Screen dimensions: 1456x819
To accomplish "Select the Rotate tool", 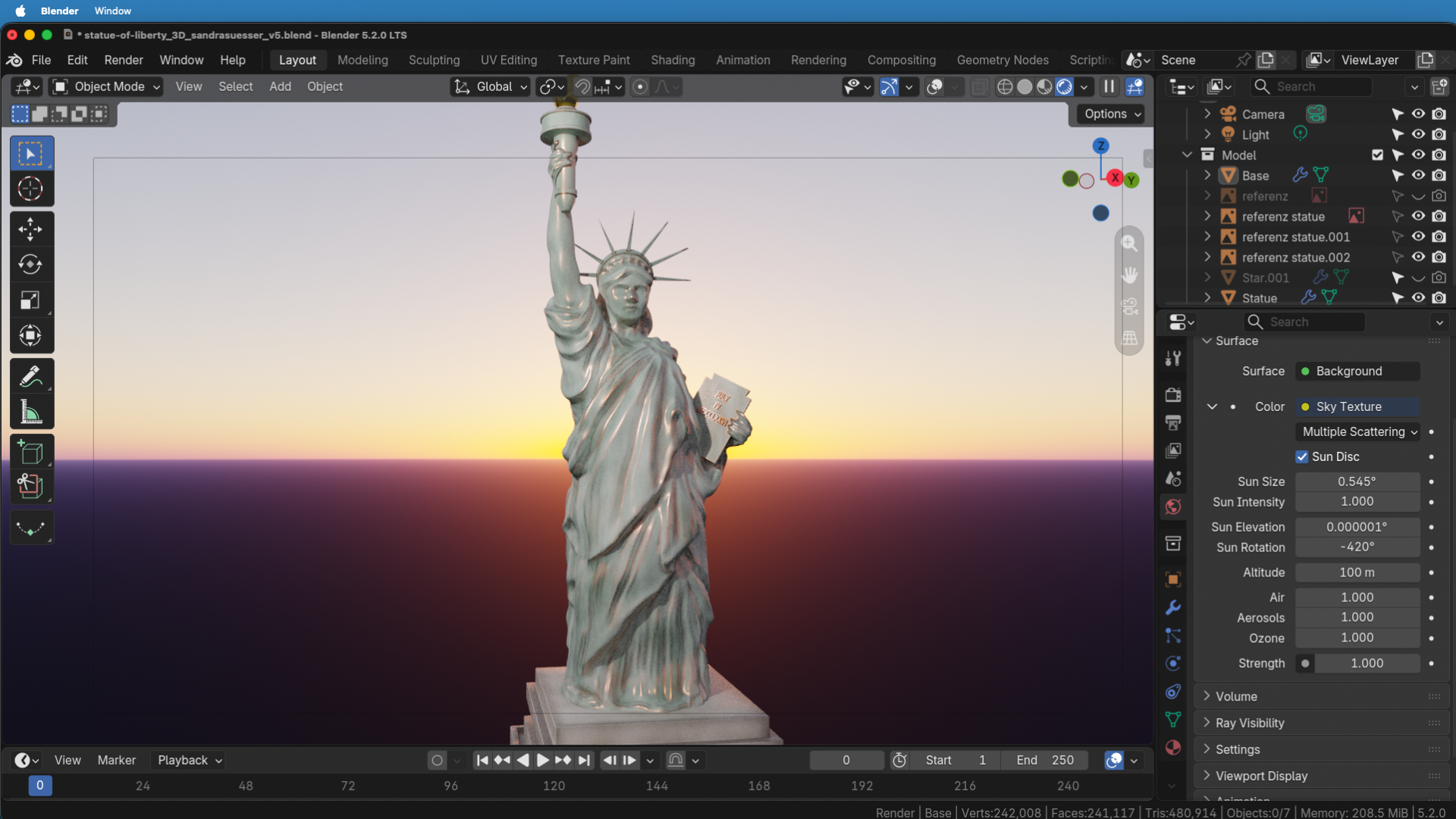I will [31, 265].
